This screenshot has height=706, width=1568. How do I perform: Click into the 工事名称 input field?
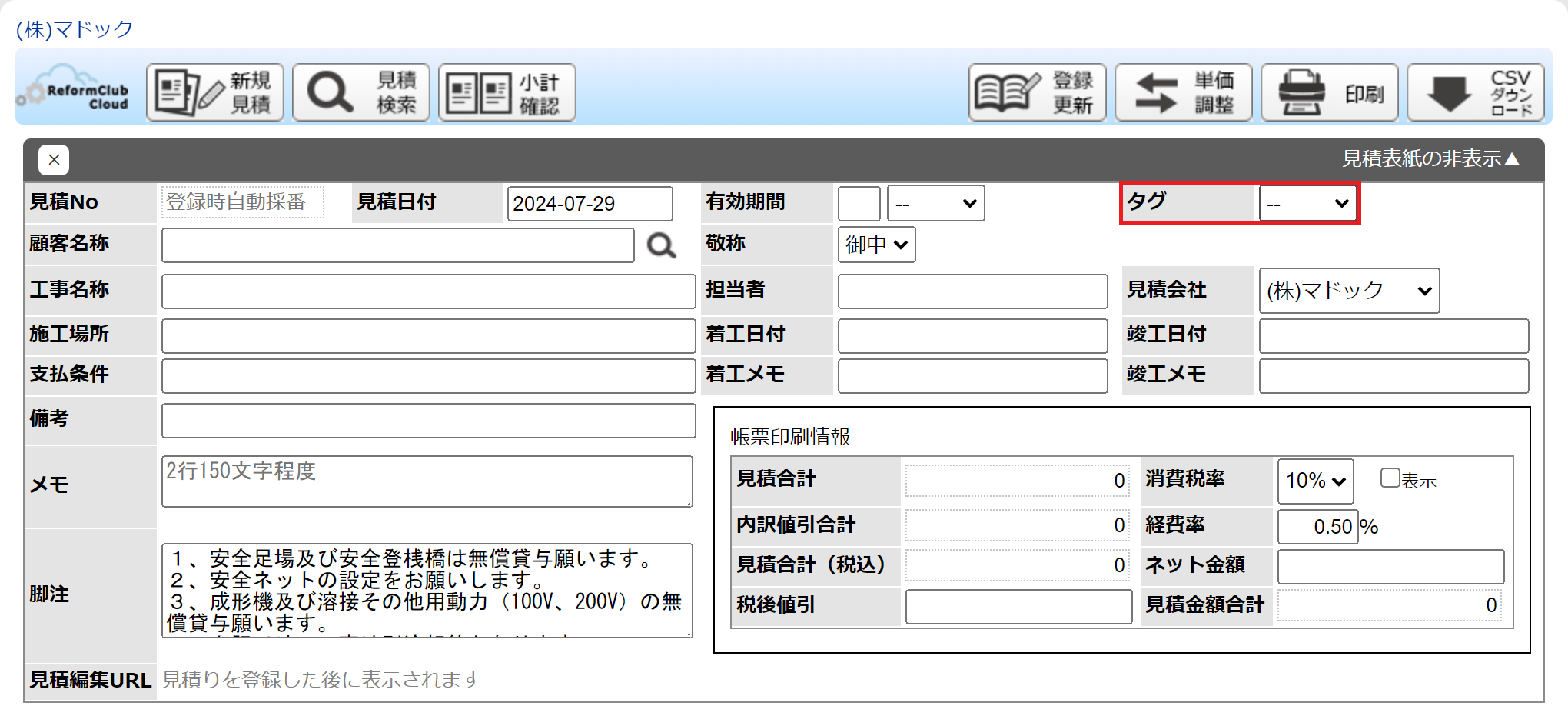pos(428,291)
